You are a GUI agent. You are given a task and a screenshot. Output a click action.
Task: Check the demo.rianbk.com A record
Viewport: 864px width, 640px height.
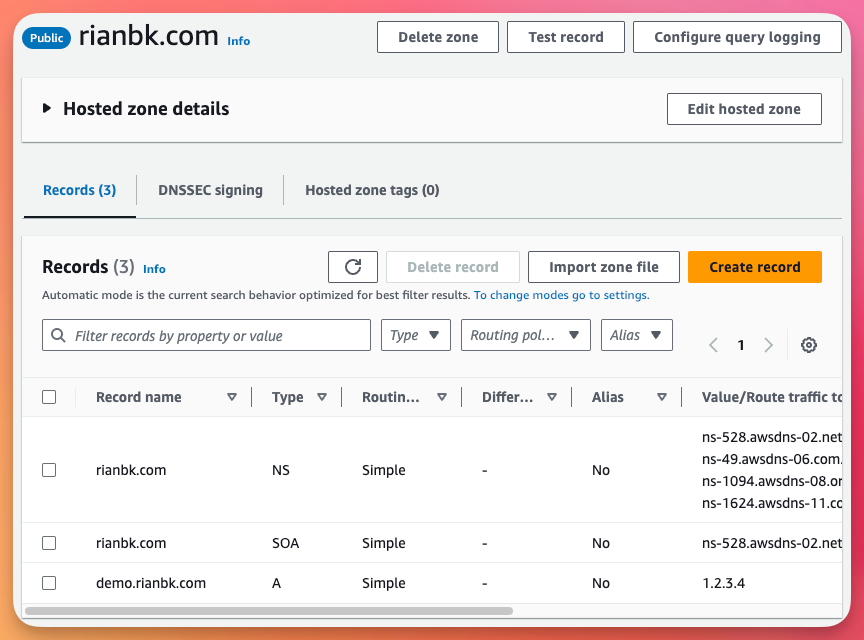tap(49, 583)
